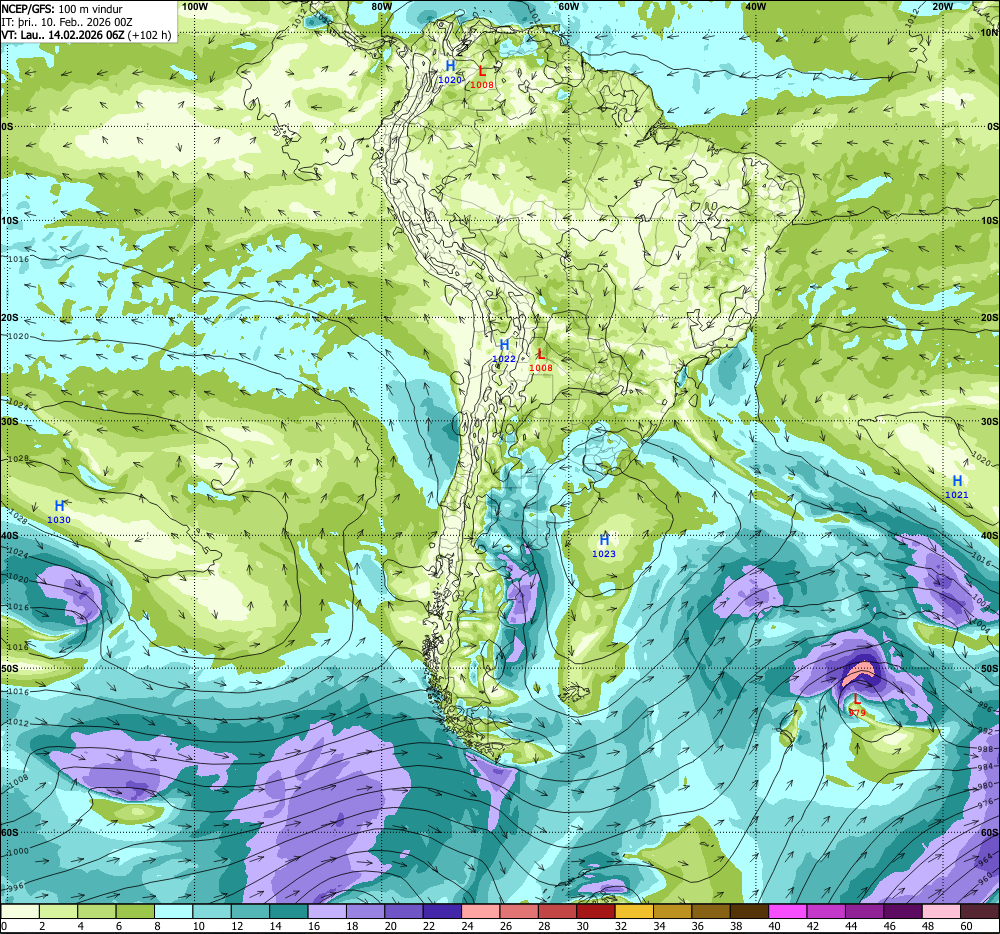Image resolution: width=1000 pixels, height=934 pixels.
Task: Pick the magenta swatch between 40 and 42
Action: [788, 911]
